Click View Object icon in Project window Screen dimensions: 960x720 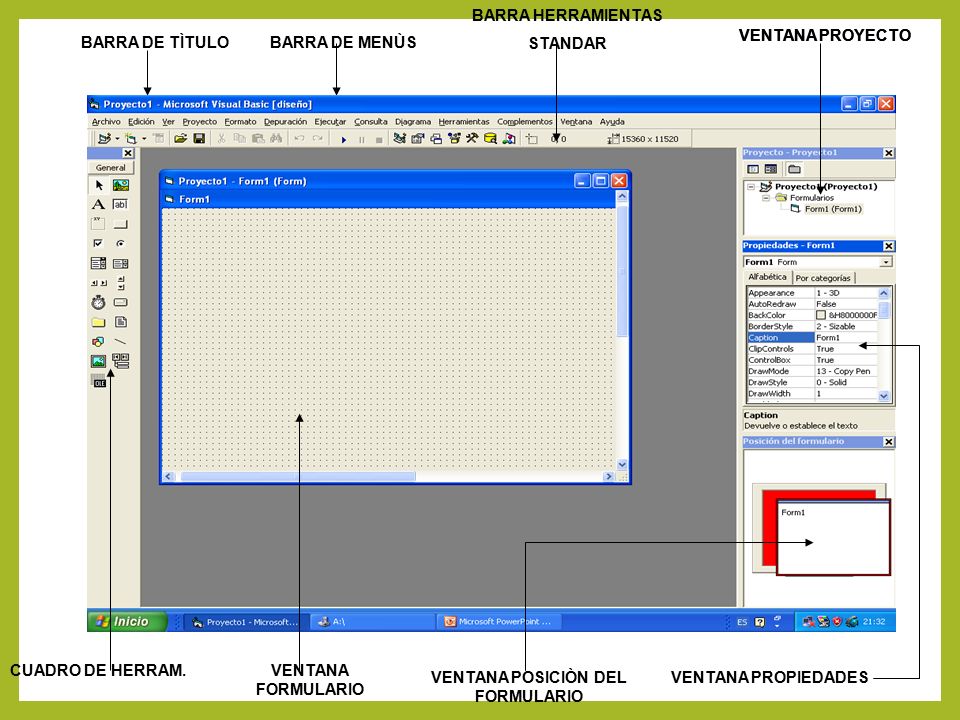pyautogui.click(x=771, y=169)
